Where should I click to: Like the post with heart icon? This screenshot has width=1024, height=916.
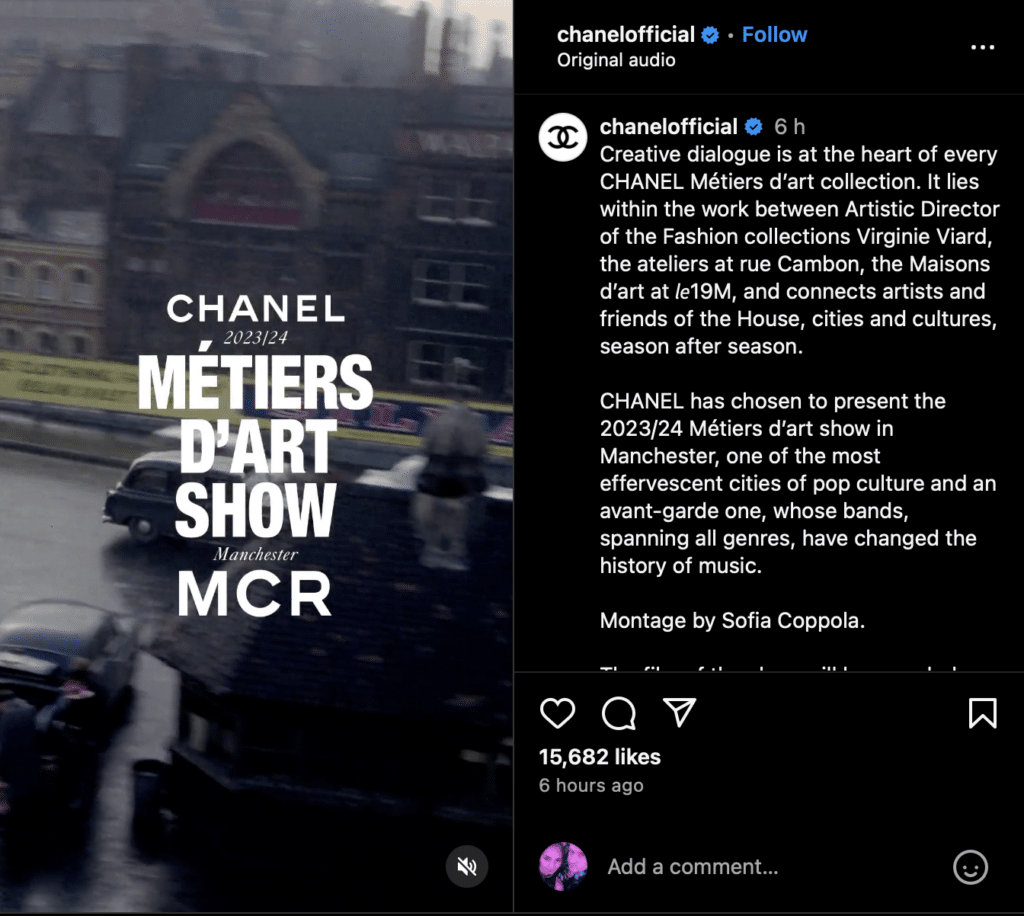tap(558, 712)
